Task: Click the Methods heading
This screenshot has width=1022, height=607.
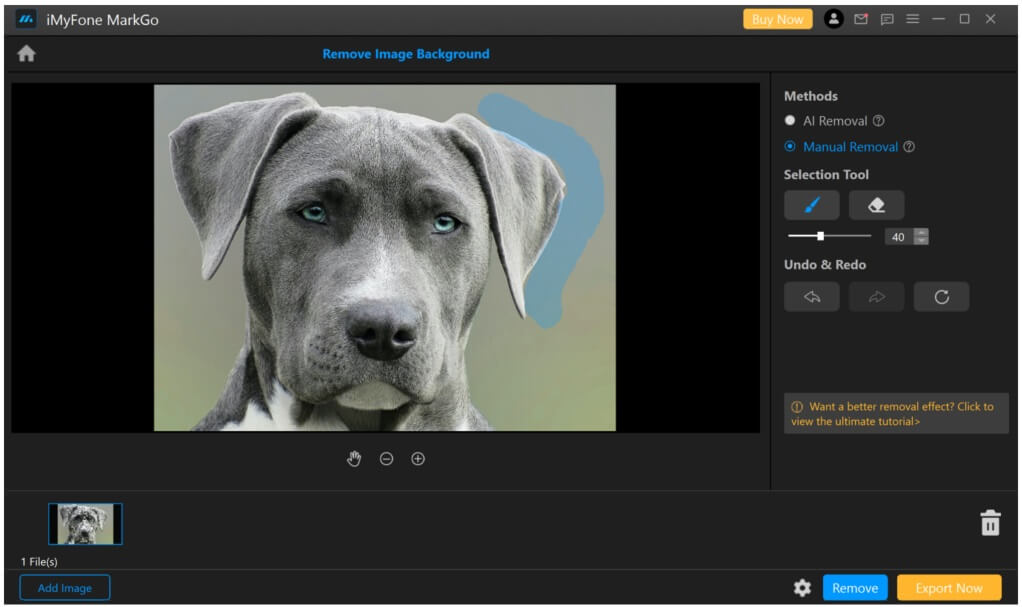Action: click(810, 96)
